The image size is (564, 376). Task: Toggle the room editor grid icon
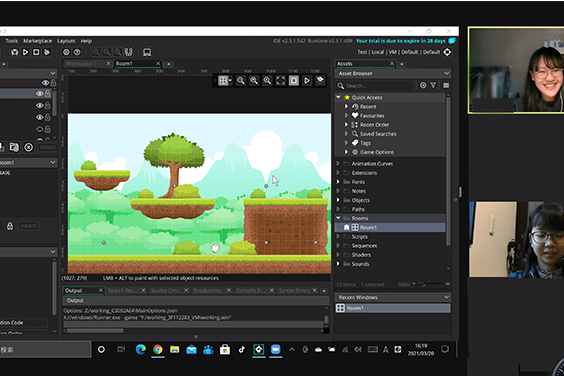tap(223, 81)
